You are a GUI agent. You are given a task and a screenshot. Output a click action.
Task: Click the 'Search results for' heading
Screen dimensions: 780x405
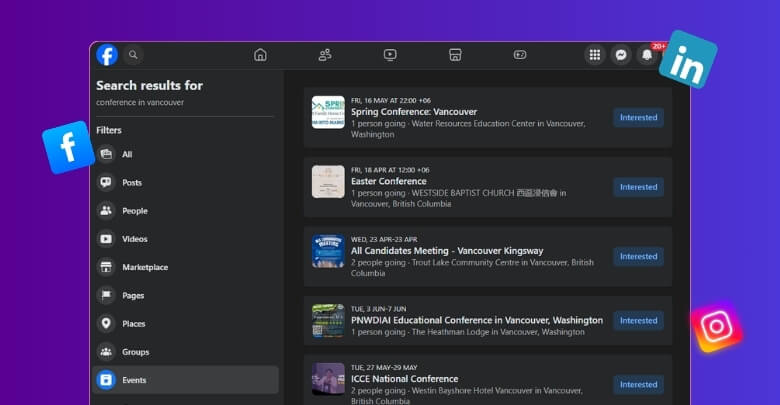pos(149,86)
